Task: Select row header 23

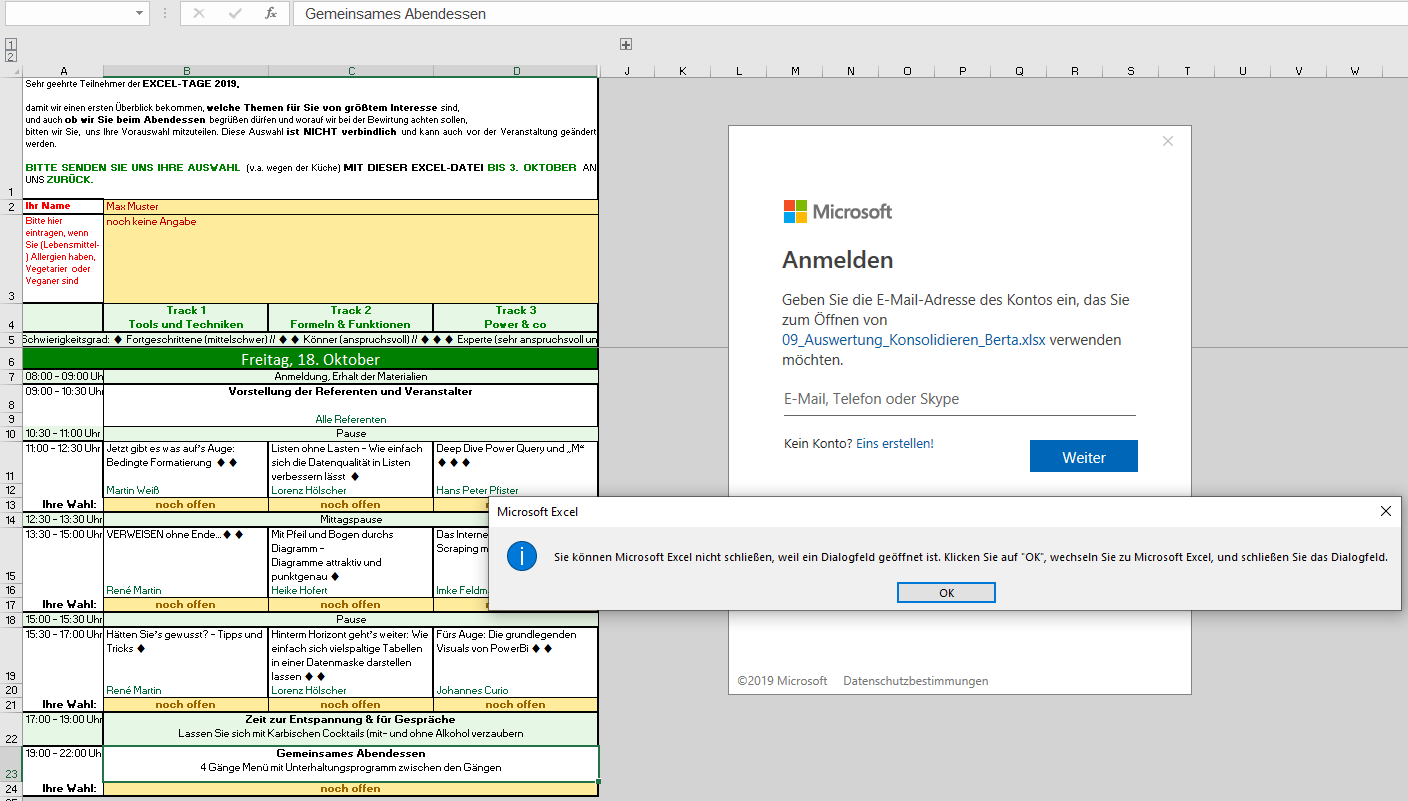Action: click(11, 764)
